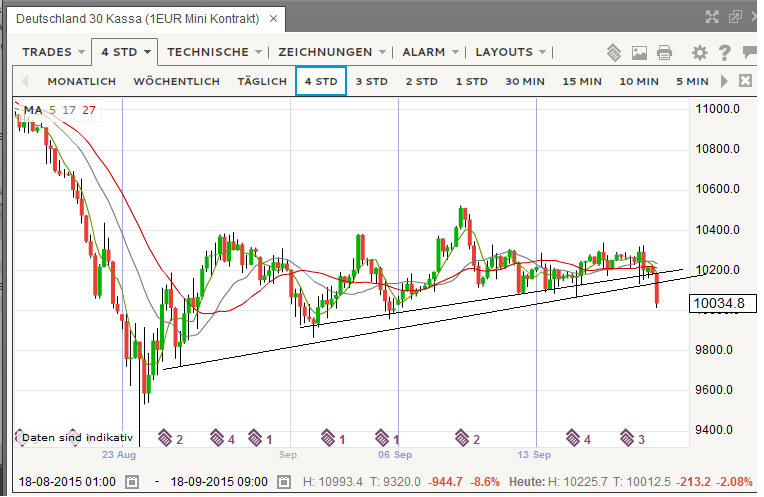Open the TECHNISCHE dropdown menu
Screen dimensions: 764x497
coord(214,52)
